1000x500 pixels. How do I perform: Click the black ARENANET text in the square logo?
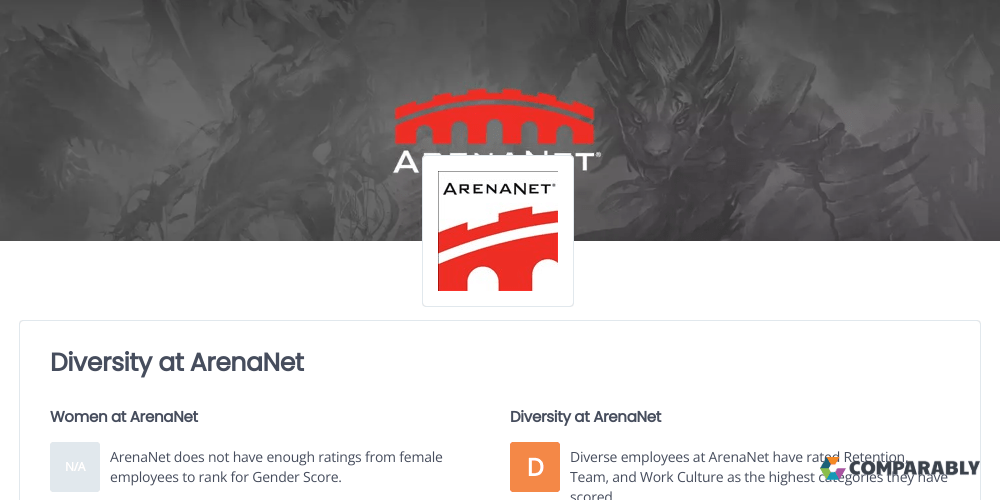coord(498,189)
